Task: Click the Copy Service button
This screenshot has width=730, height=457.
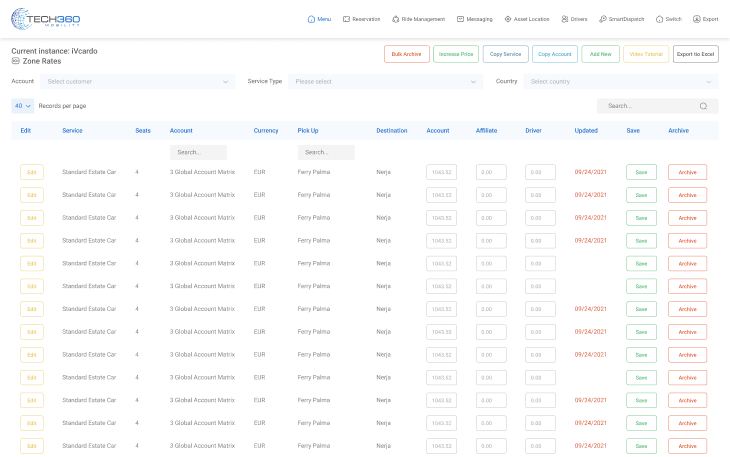Action: 505,54
